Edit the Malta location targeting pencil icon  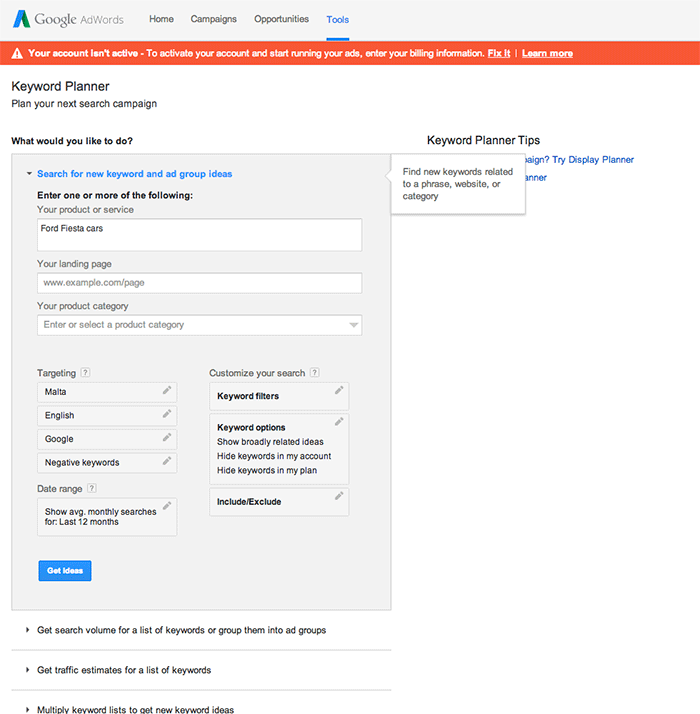pyautogui.click(x=167, y=391)
